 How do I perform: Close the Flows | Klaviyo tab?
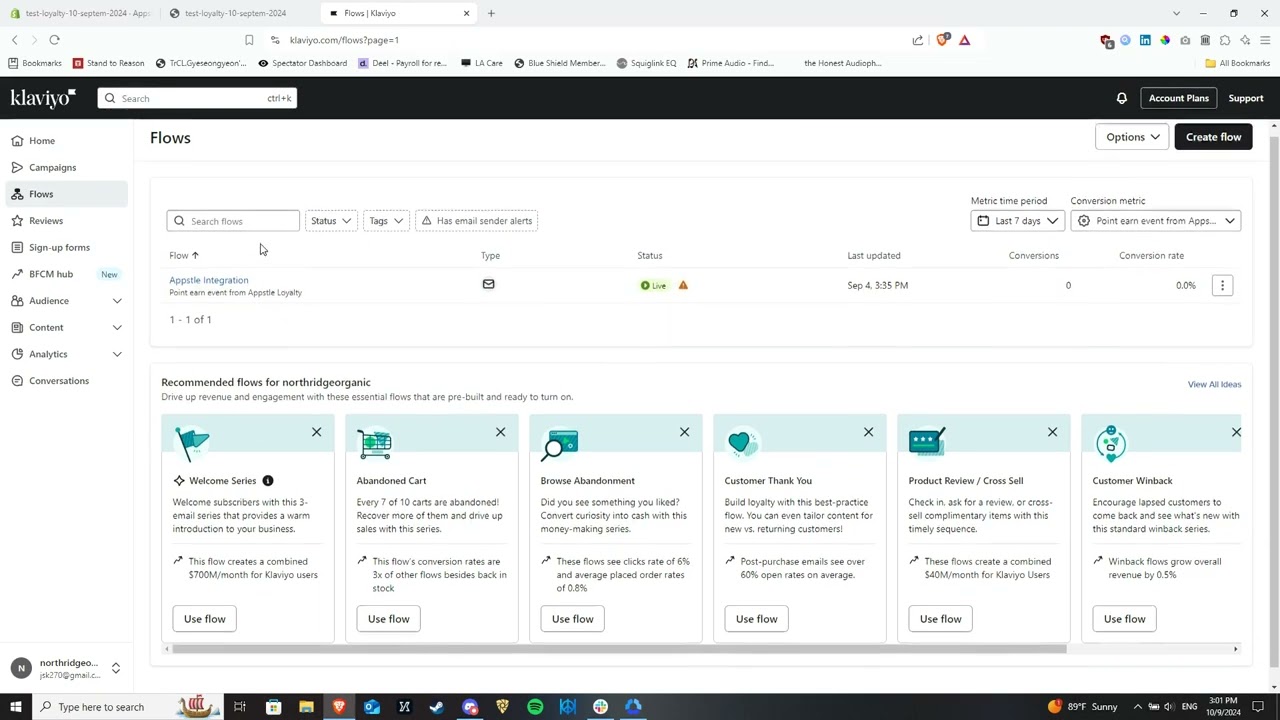click(x=466, y=13)
